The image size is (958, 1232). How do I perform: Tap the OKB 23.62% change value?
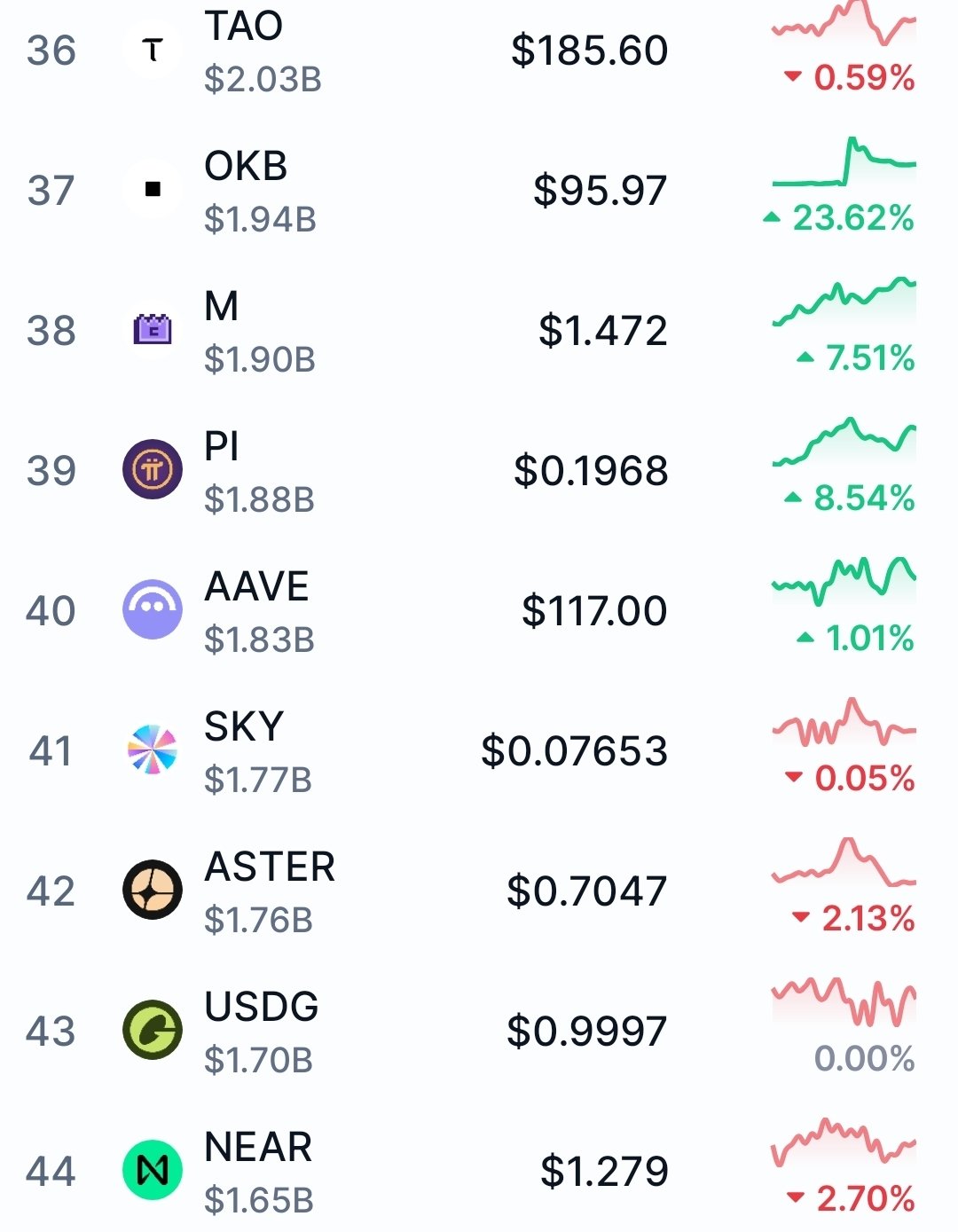[852, 218]
